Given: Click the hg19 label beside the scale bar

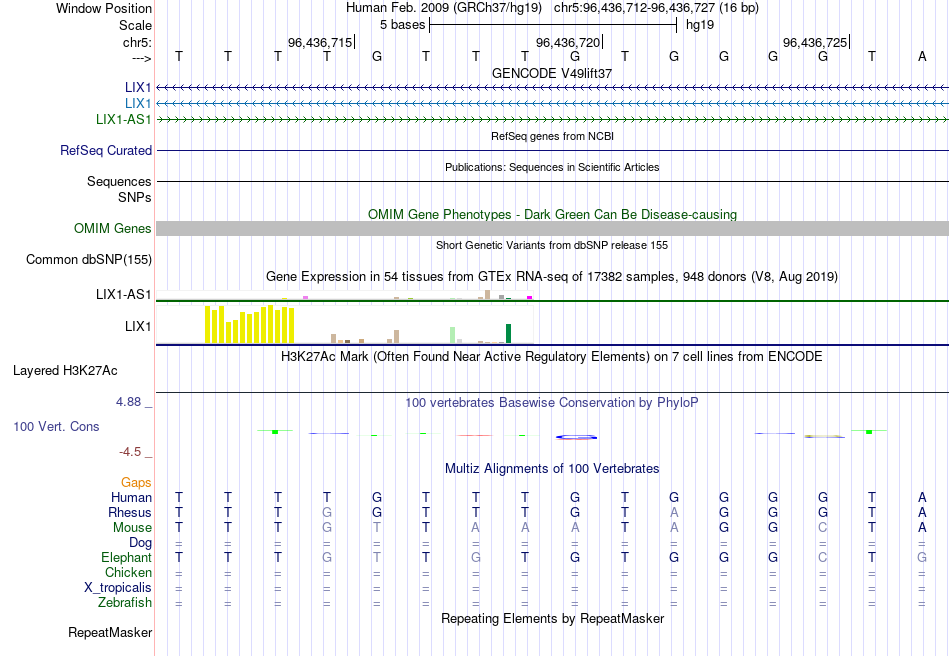Looking at the screenshot, I should (x=700, y=25).
